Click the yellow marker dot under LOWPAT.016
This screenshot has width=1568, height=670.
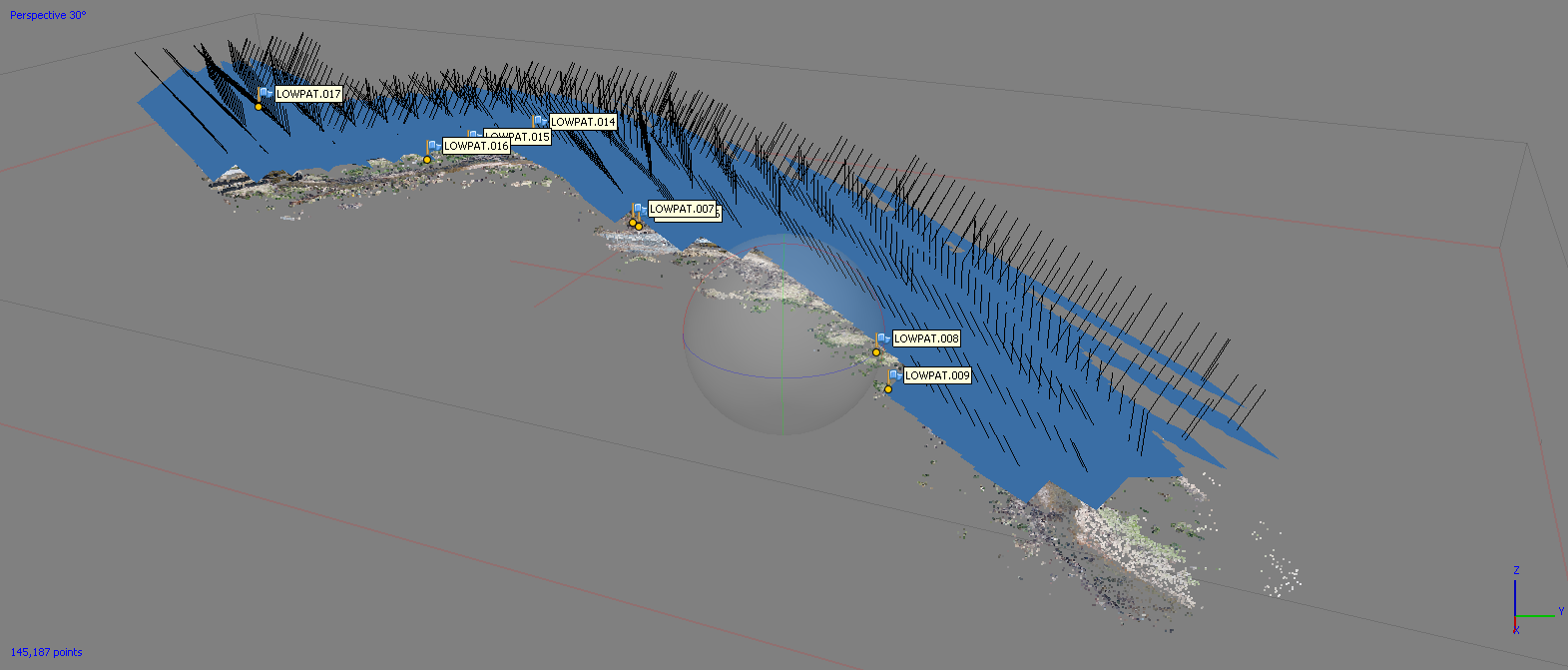[x=427, y=160]
